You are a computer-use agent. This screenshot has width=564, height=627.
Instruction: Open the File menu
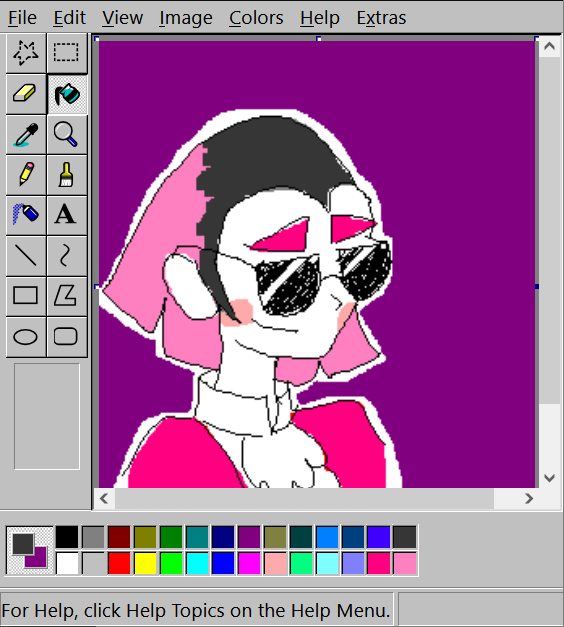click(x=22, y=18)
